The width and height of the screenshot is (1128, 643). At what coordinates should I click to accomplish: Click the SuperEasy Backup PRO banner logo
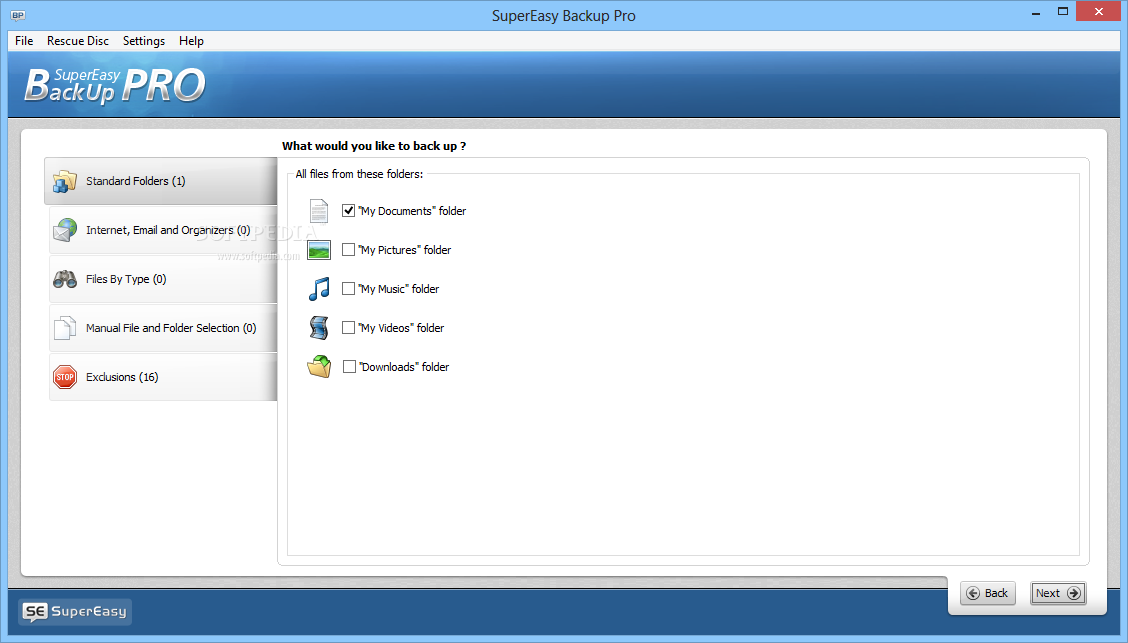(115, 86)
